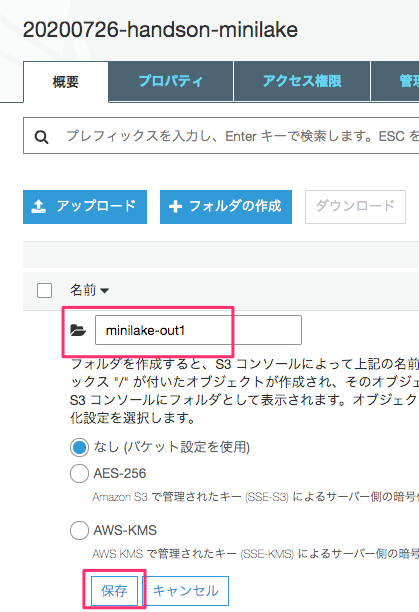Click the キャンセル button

(186, 591)
